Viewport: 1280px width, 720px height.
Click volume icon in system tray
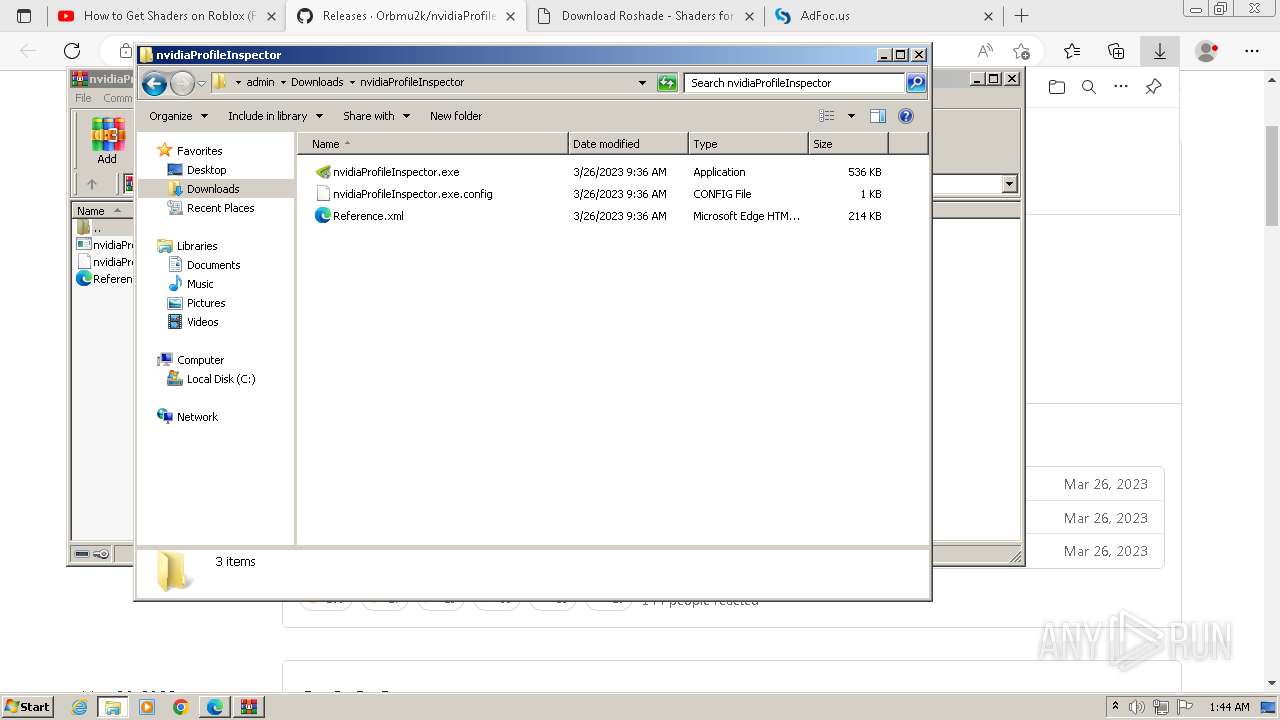coord(1137,707)
